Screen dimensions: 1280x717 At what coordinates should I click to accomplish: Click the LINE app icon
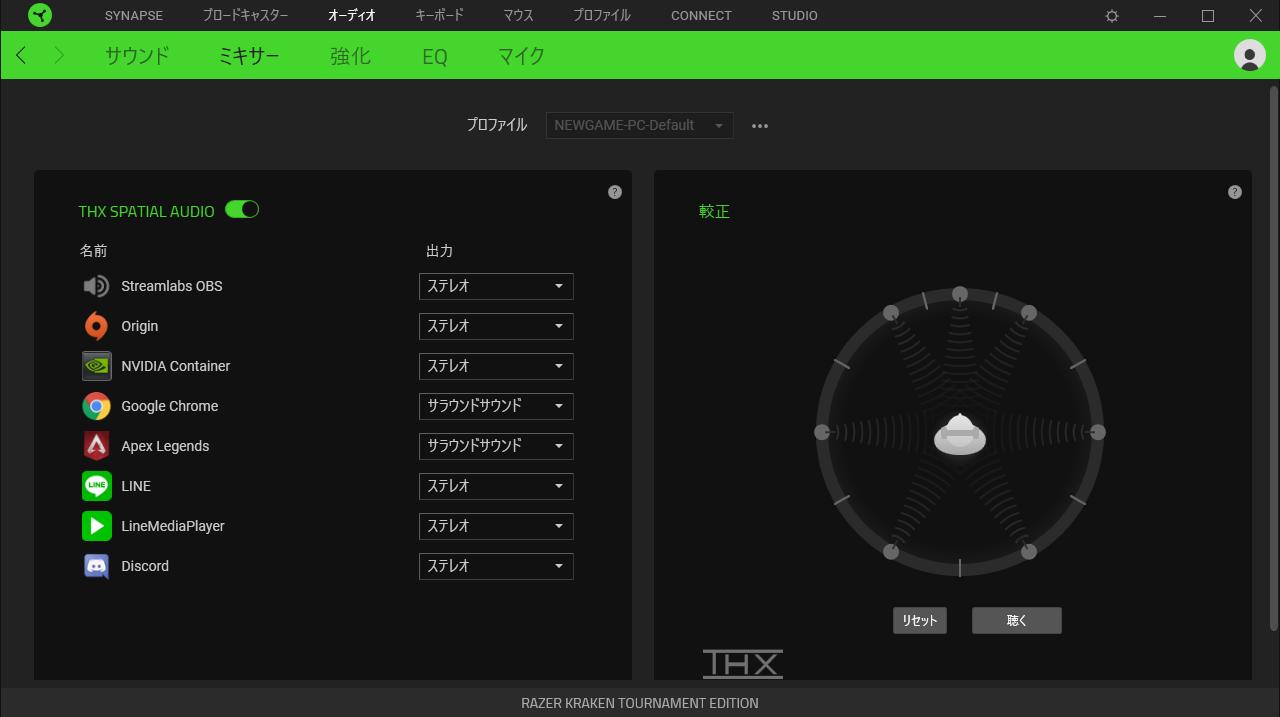point(96,486)
